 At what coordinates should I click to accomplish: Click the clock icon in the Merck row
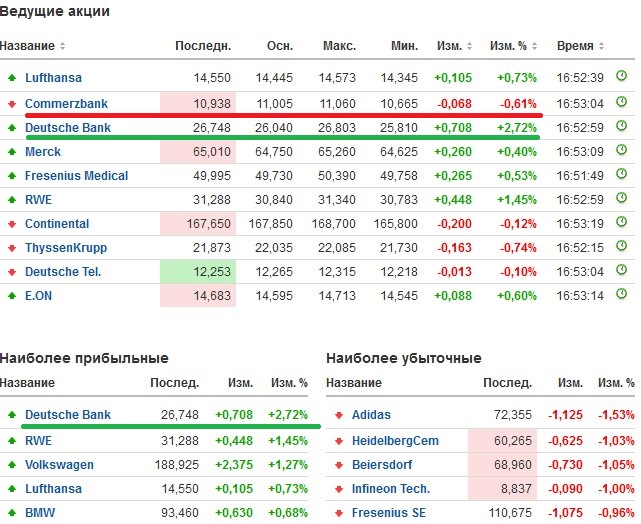pos(621,151)
